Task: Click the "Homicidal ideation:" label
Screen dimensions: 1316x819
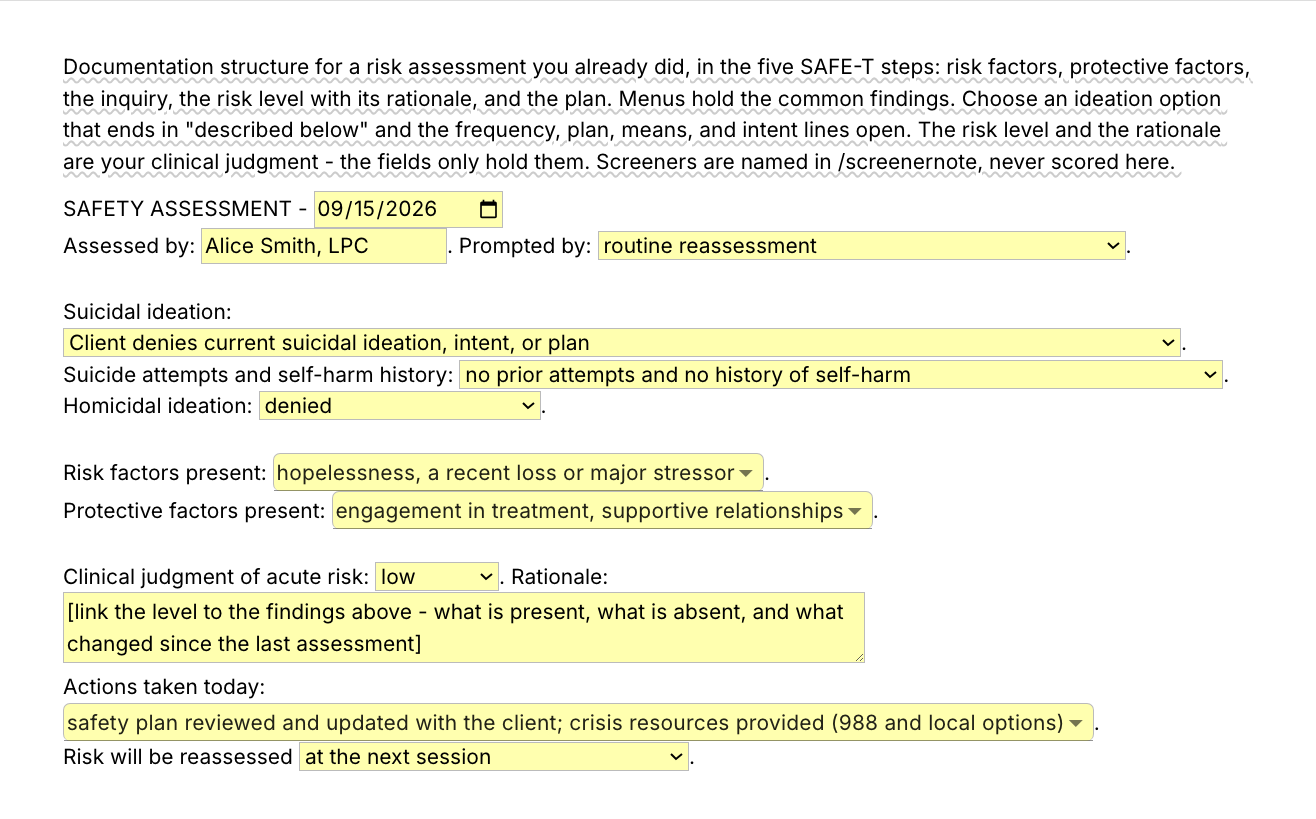Action: [158, 406]
